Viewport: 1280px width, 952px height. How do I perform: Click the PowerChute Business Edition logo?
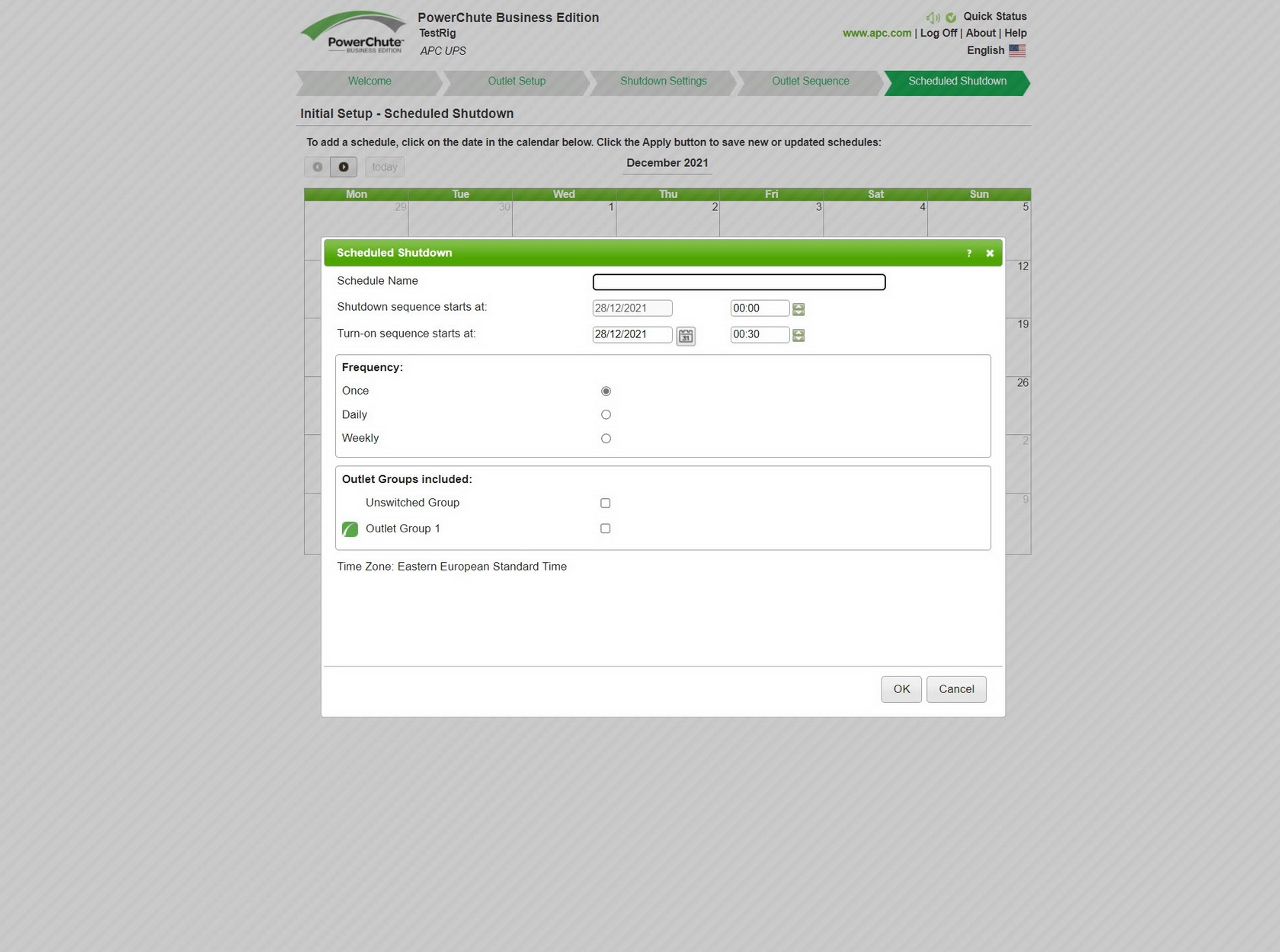[354, 33]
